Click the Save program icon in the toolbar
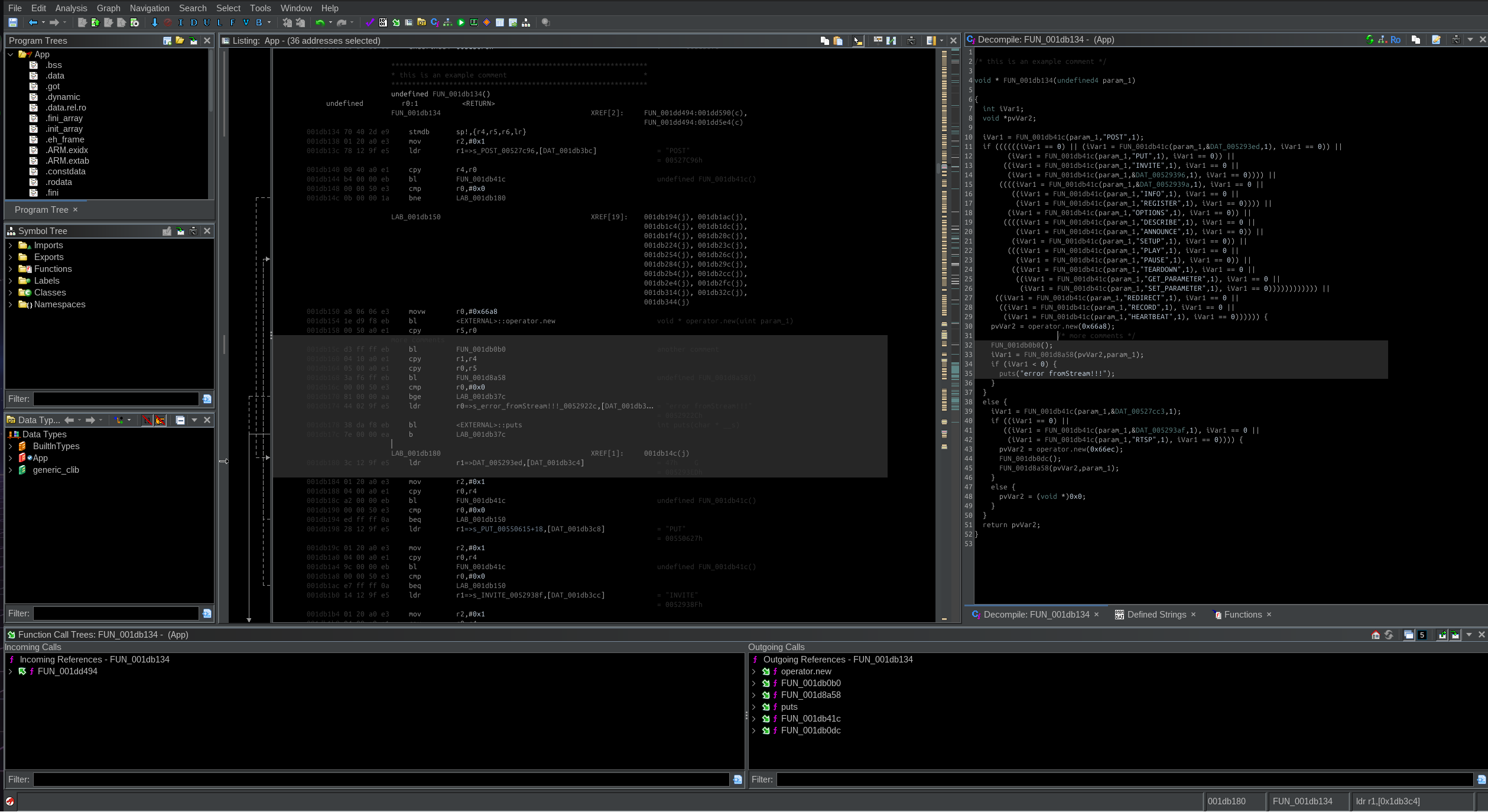 pyautogui.click(x=12, y=22)
